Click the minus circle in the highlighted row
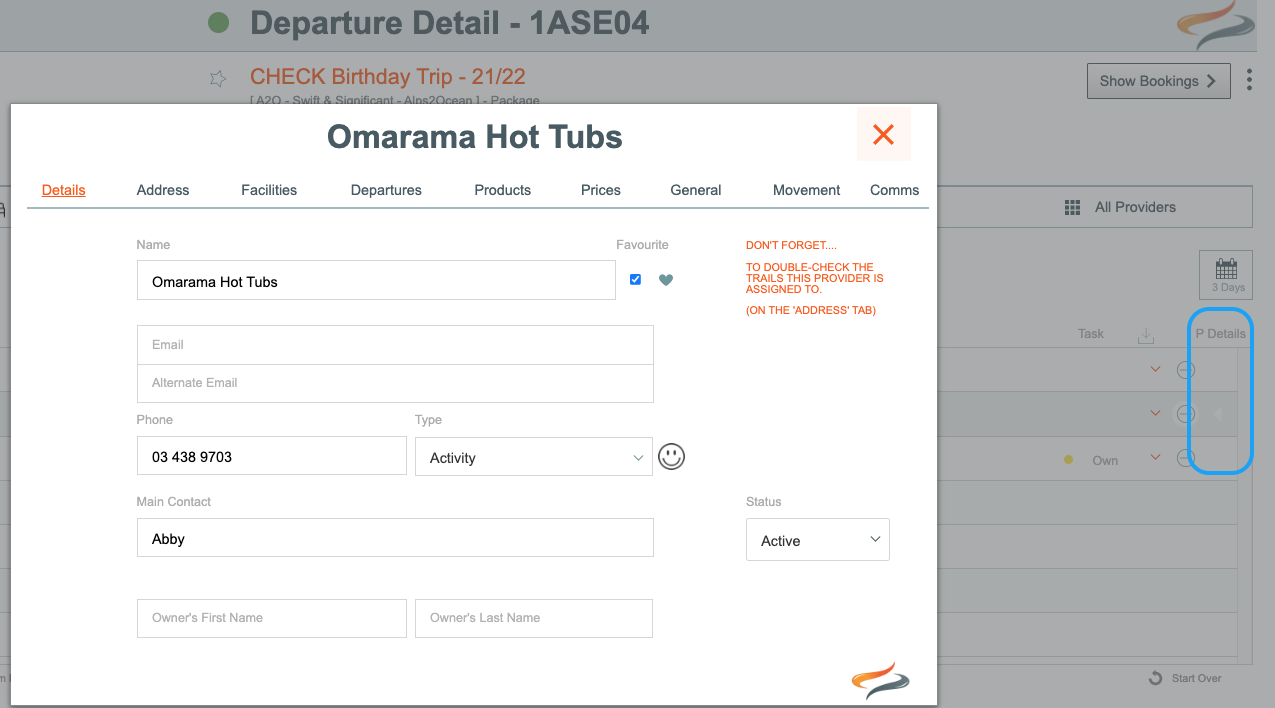This screenshot has width=1275, height=708. 1185,413
